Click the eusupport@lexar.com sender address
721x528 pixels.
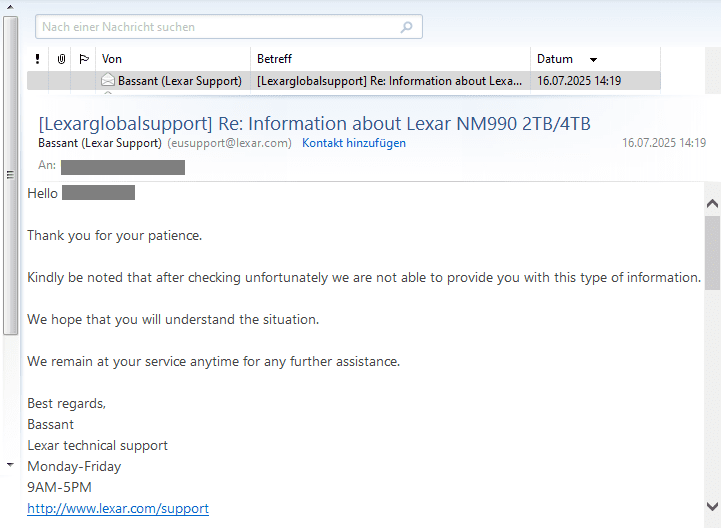[229, 143]
